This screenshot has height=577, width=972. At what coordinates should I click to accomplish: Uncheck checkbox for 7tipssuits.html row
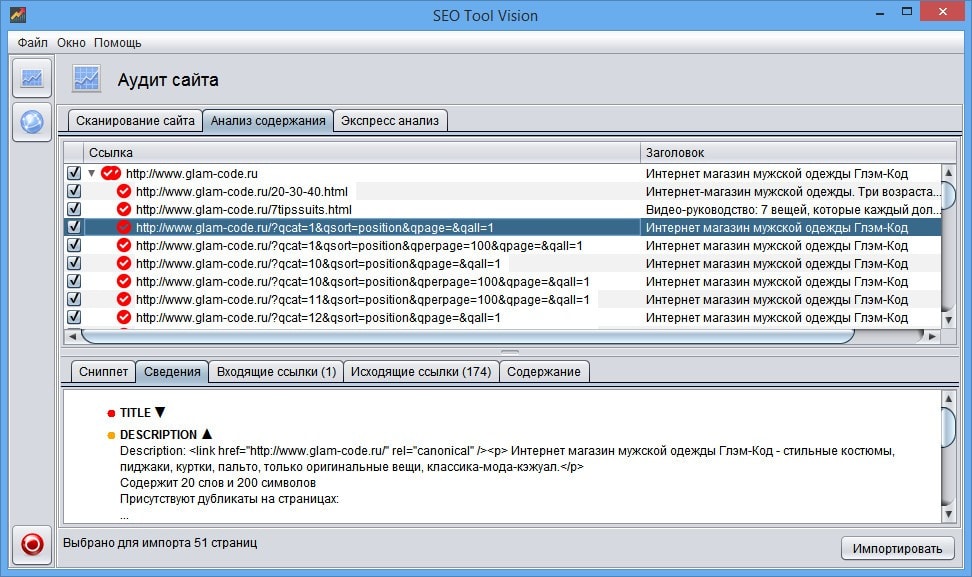(x=74, y=209)
